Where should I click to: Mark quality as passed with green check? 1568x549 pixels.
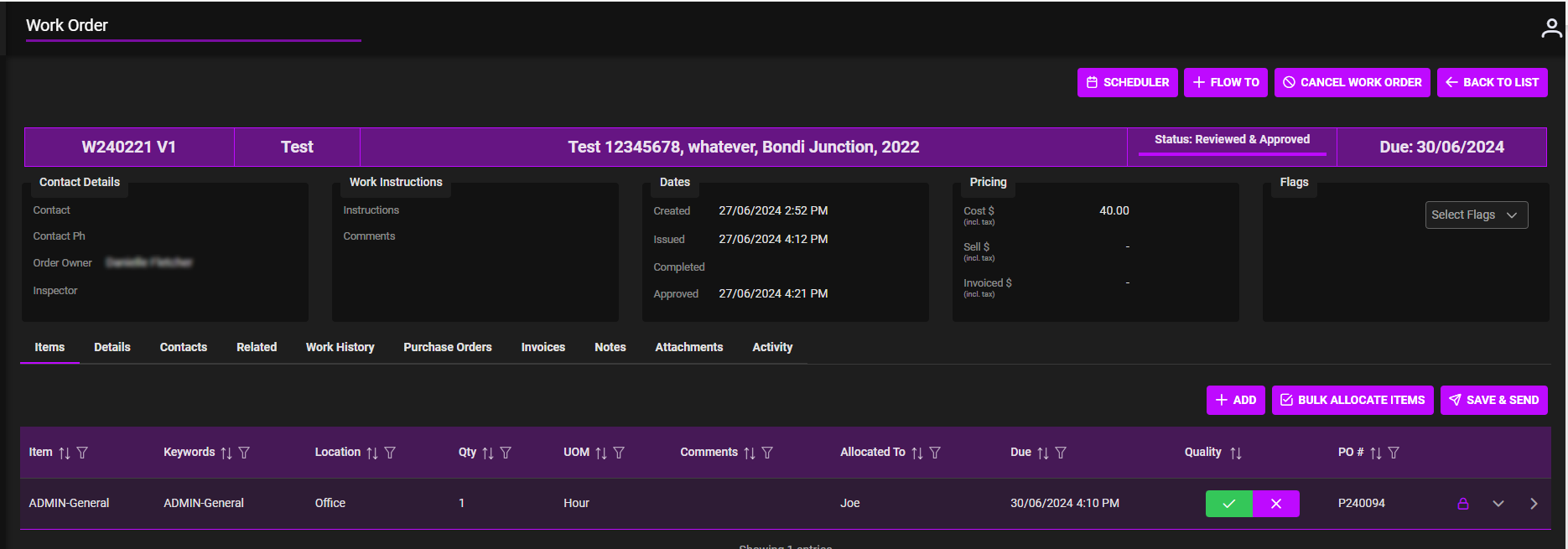click(x=1228, y=504)
